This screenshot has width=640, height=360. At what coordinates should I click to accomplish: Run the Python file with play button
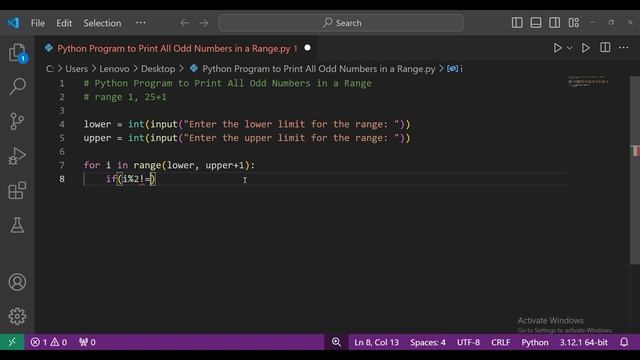pos(557,48)
